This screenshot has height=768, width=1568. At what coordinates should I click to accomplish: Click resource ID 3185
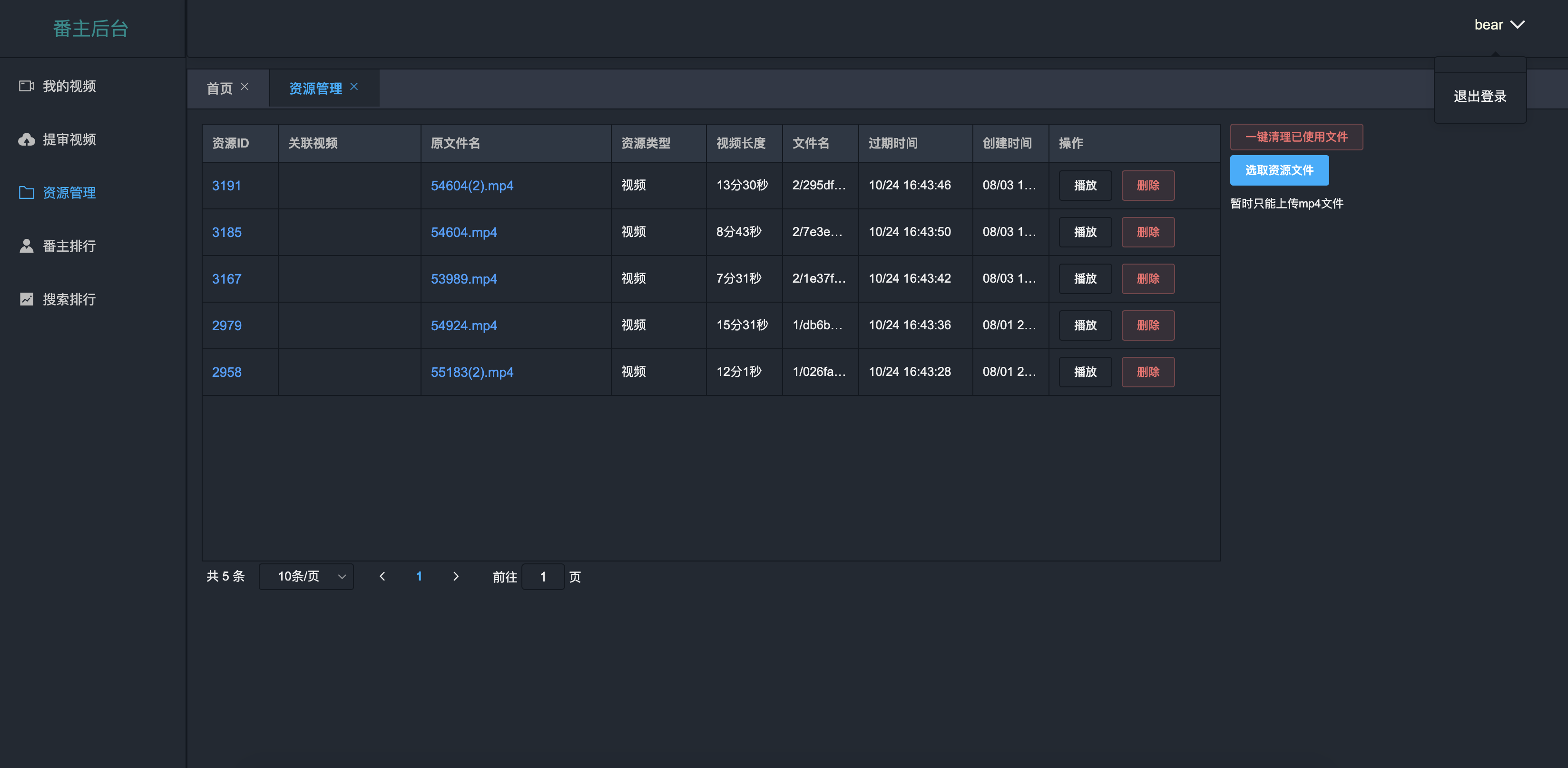tap(226, 233)
